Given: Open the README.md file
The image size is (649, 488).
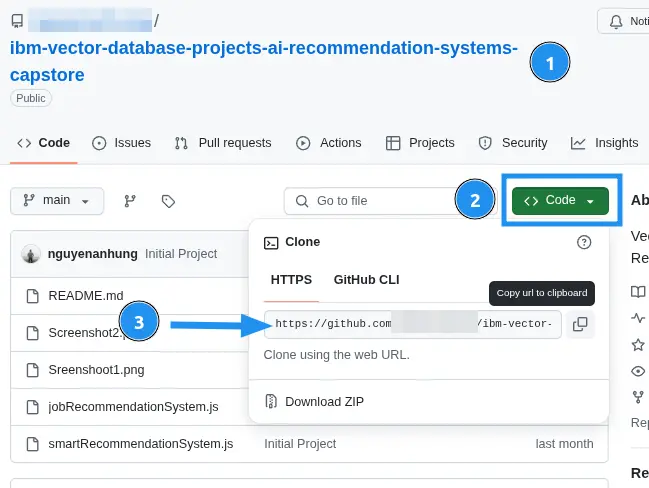Looking at the screenshot, I should pos(86,296).
